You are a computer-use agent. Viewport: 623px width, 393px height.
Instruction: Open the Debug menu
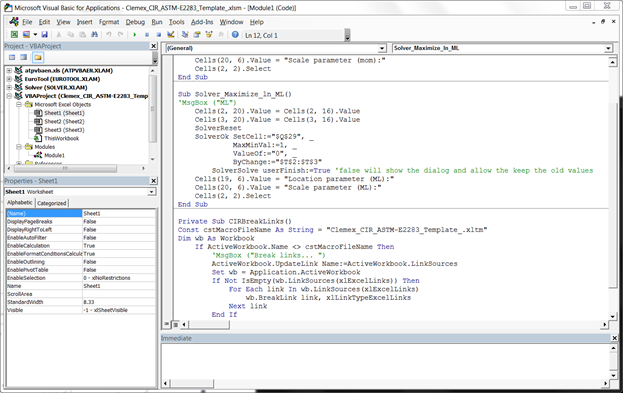[135, 22]
